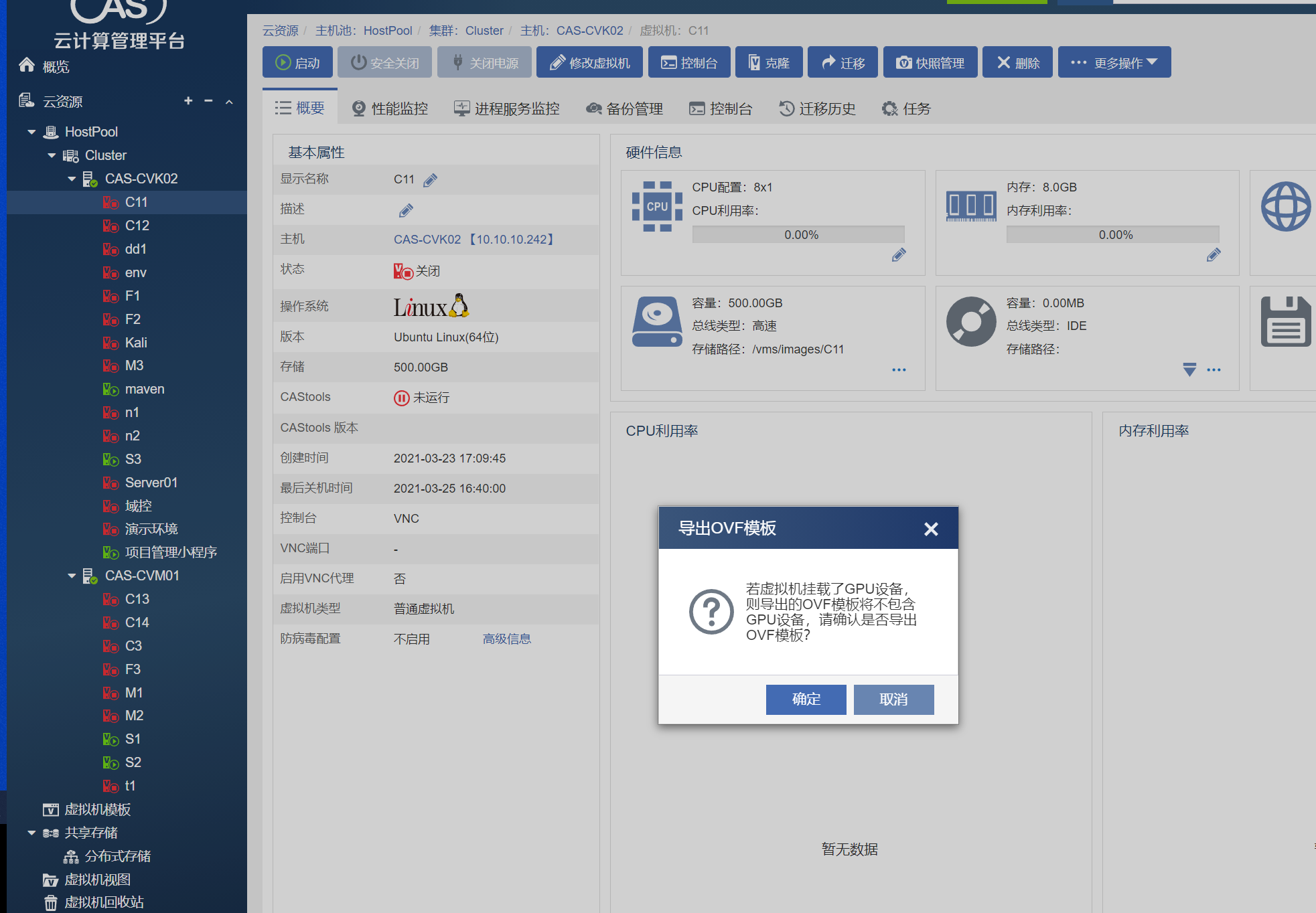Image resolution: width=1316 pixels, height=913 pixels.
Task: Cancel the OVF export dialog
Action: point(893,699)
